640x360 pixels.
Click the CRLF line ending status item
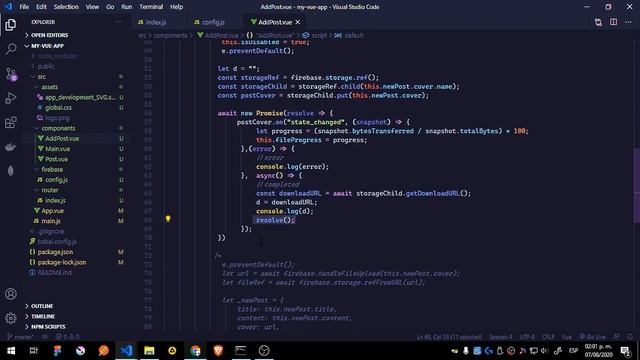548,337
